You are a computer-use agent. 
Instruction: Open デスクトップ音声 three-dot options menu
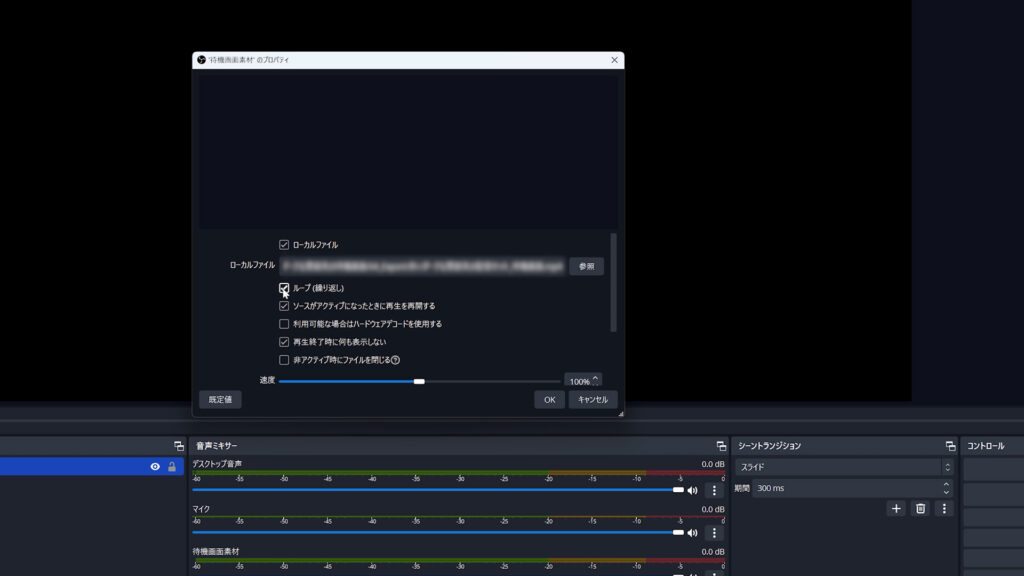tap(714, 490)
